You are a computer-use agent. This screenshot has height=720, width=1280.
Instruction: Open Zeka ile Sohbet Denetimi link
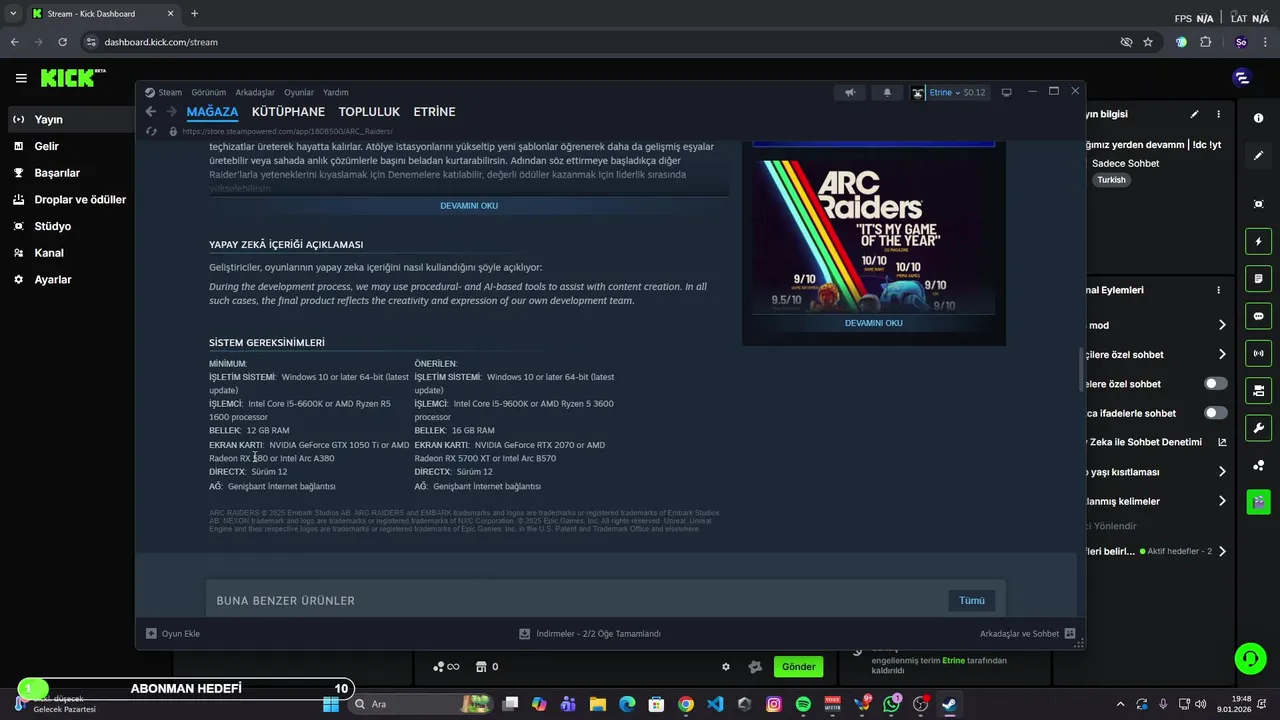click(1222, 442)
